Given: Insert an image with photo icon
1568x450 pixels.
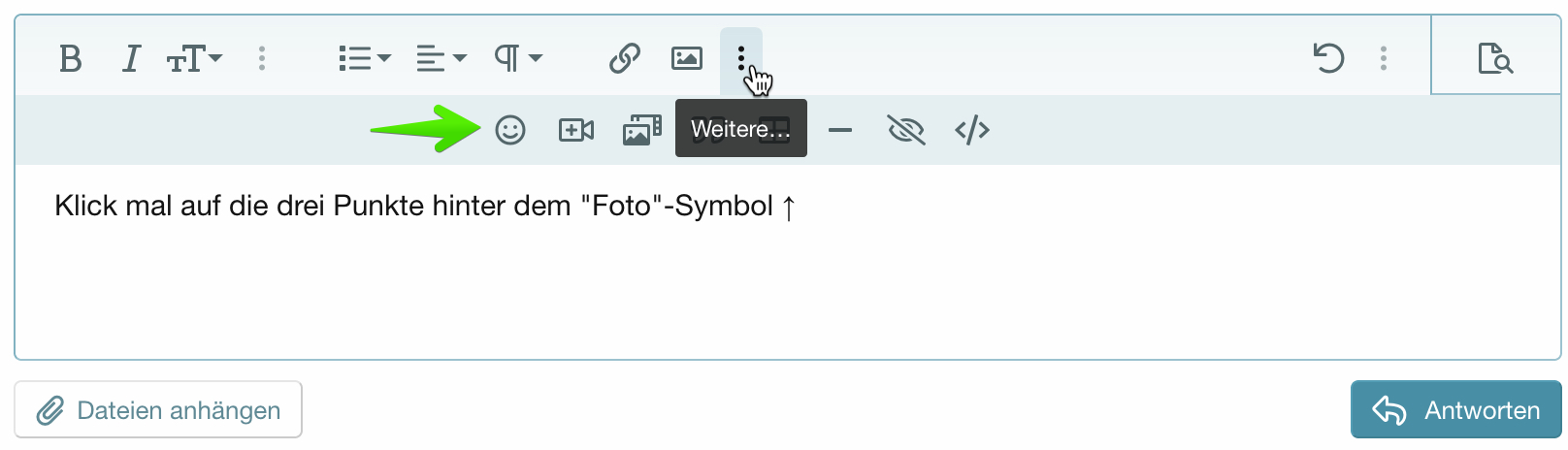Looking at the screenshot, I should 686,59.
